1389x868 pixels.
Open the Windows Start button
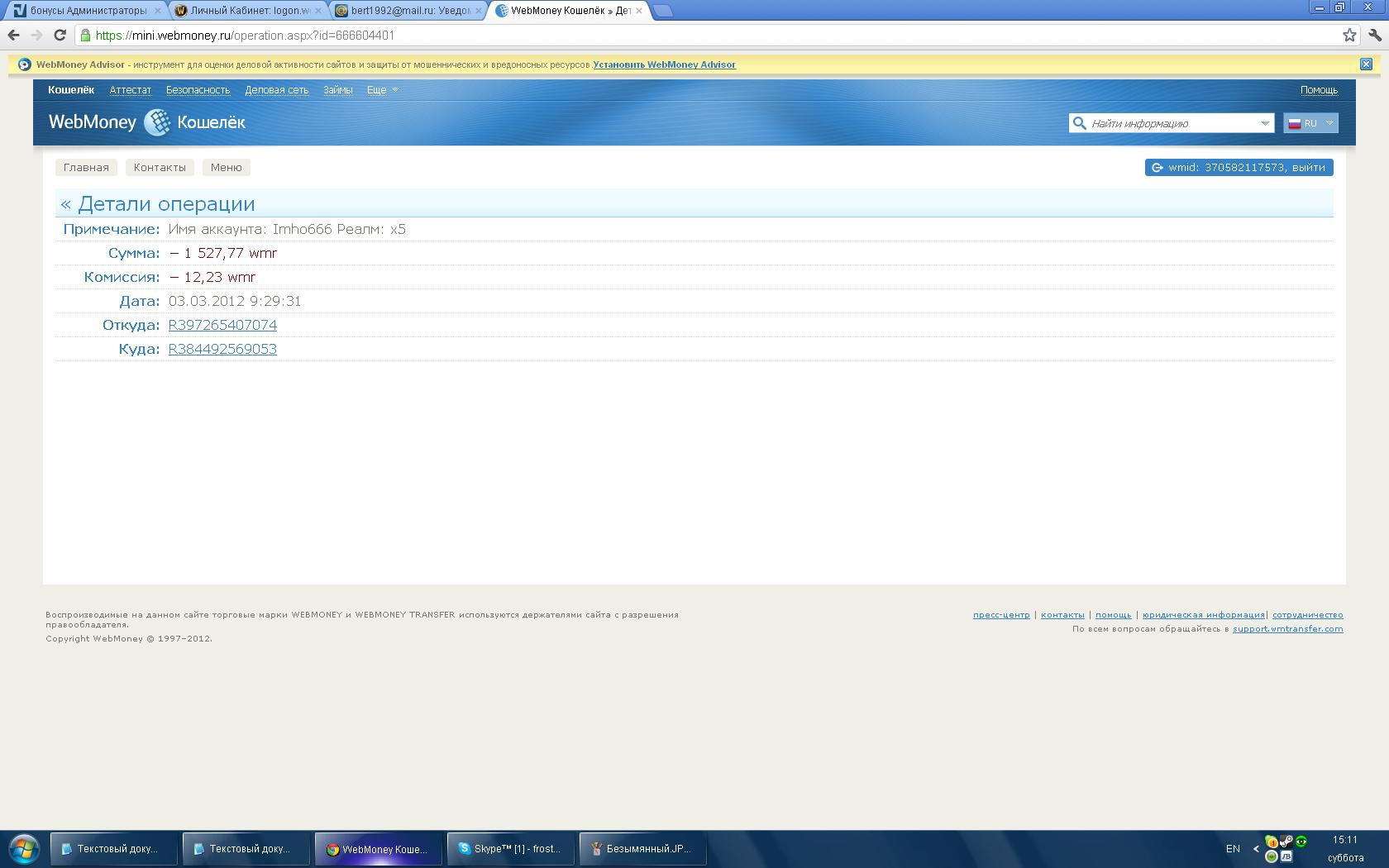click(22, 849)
